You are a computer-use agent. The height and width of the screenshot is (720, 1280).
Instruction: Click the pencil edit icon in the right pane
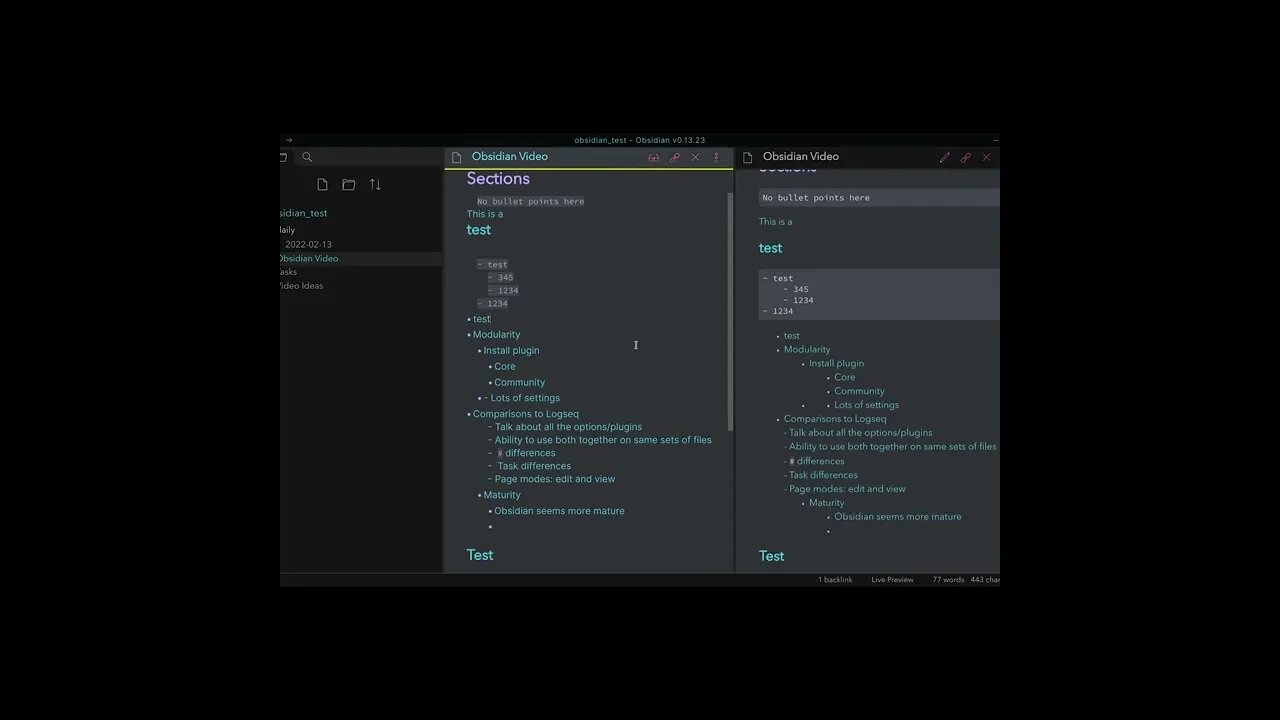(944, 157)
